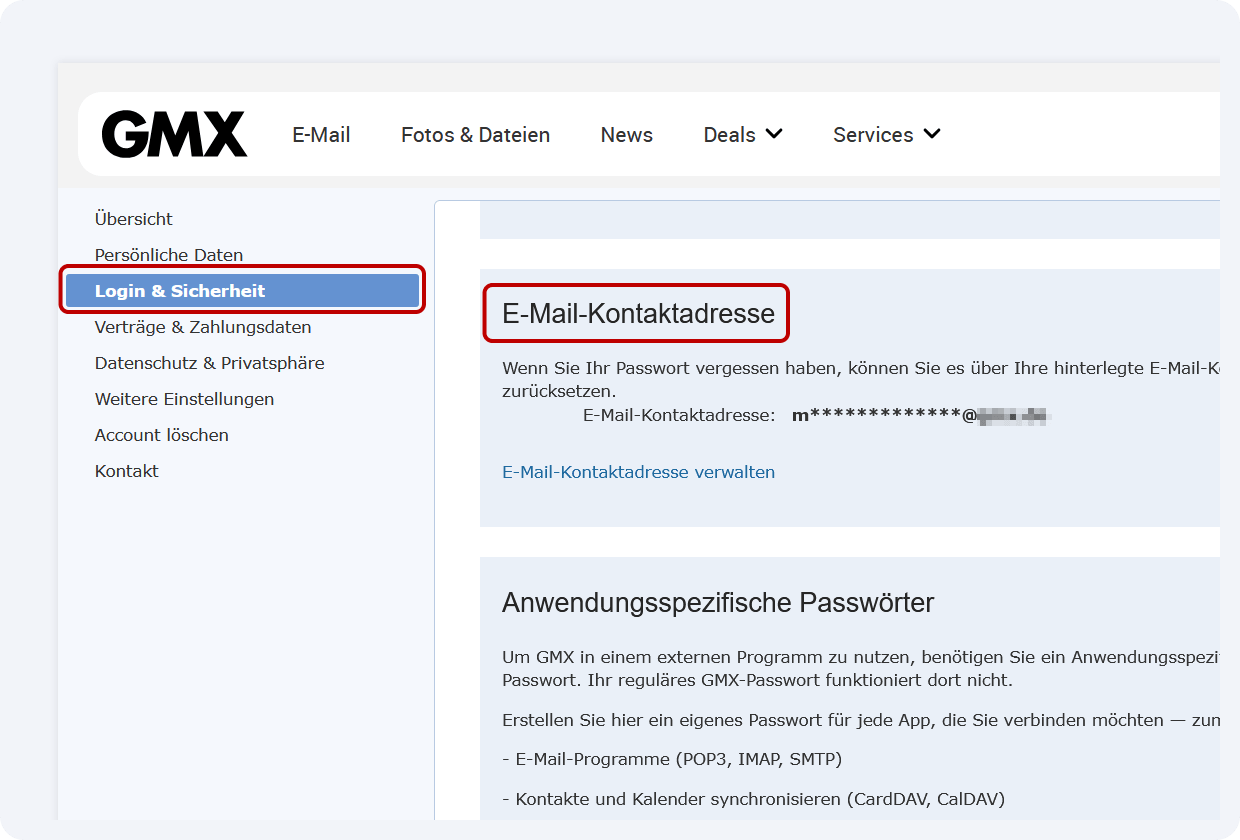Screen dimensions: 1240x840
Task: Open Verträge & Zahlungsdaten settings
Action: (203, 327)
